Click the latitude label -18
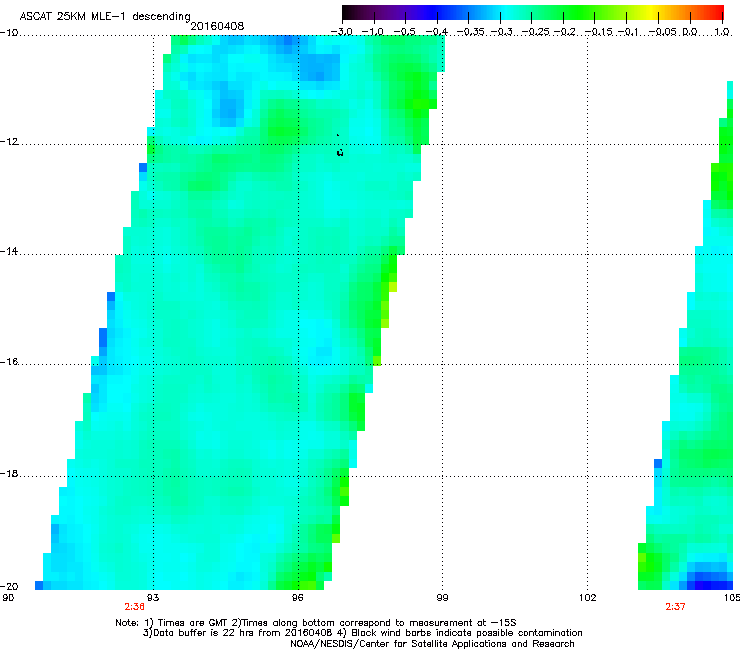The width and height of the screenshot is (740, 650). 9,473
